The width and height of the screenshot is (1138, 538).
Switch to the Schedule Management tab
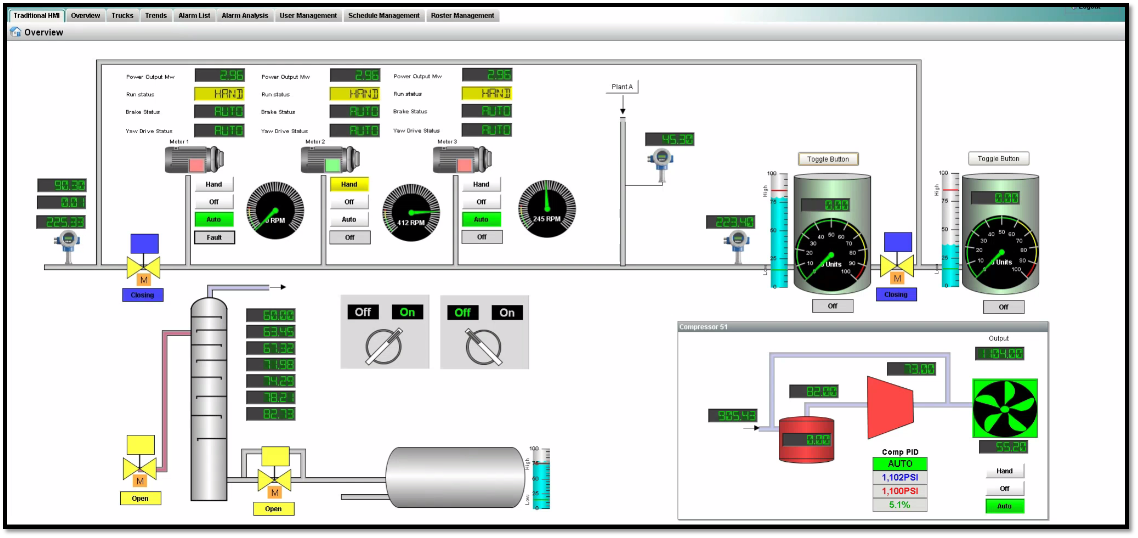[x=384, y=15]
